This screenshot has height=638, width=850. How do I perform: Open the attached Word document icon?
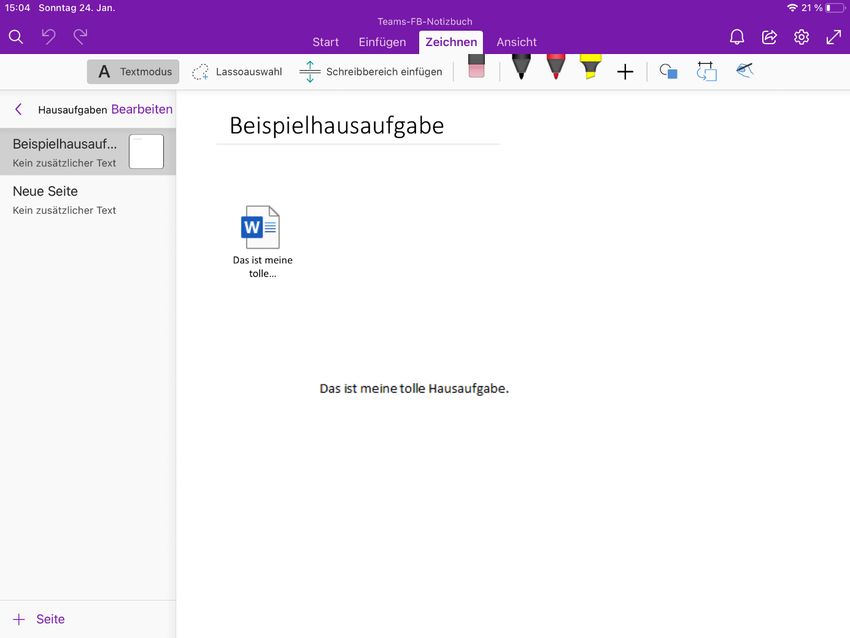[261, 228]
